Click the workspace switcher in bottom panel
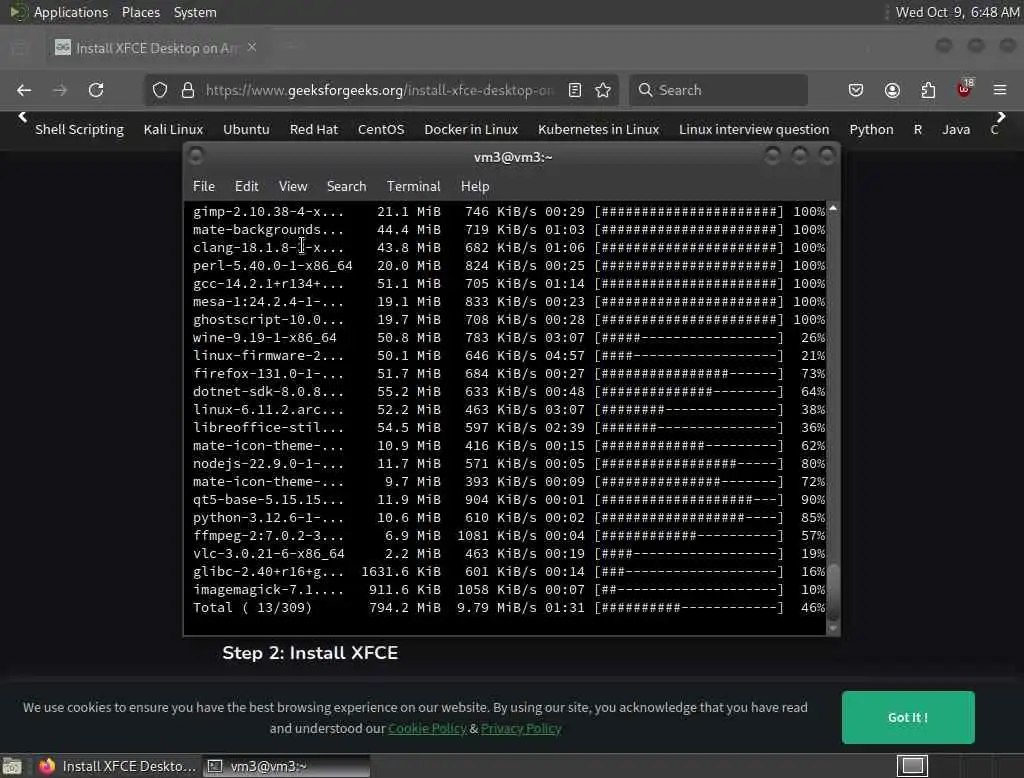This screenshot has width=1024, height=778. [912, 766]
